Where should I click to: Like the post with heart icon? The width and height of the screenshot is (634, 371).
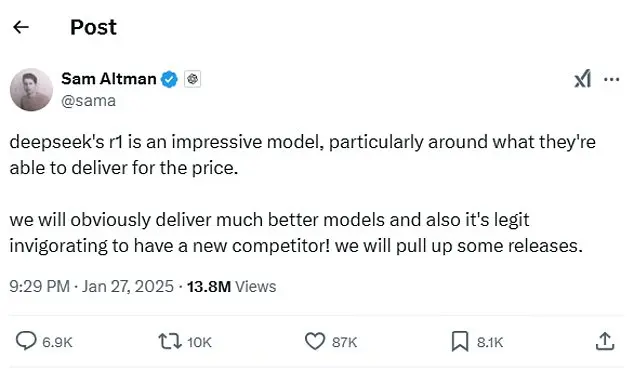coord(315,341)
